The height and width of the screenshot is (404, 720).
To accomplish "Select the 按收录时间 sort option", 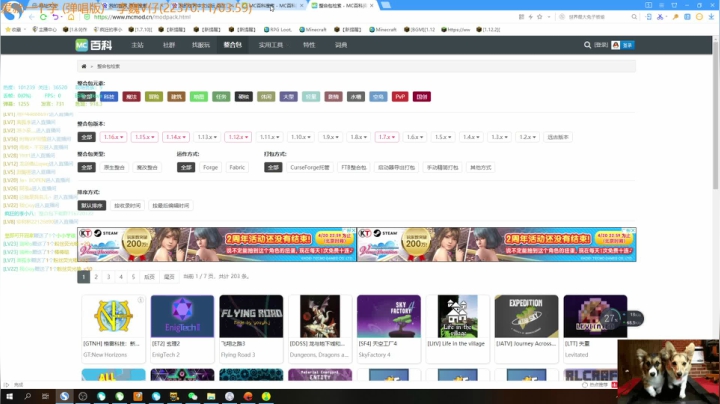I will point(127,206).
